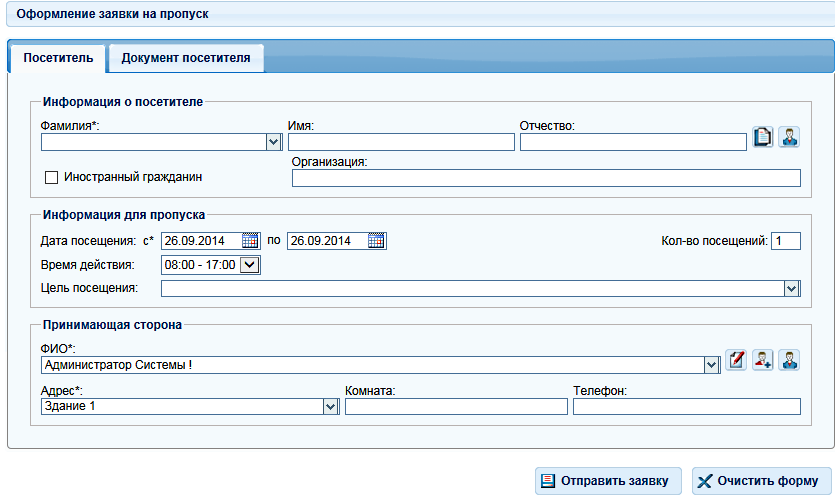Open the calendar for the end visit date
835x499 pixels.
(376, 241)
